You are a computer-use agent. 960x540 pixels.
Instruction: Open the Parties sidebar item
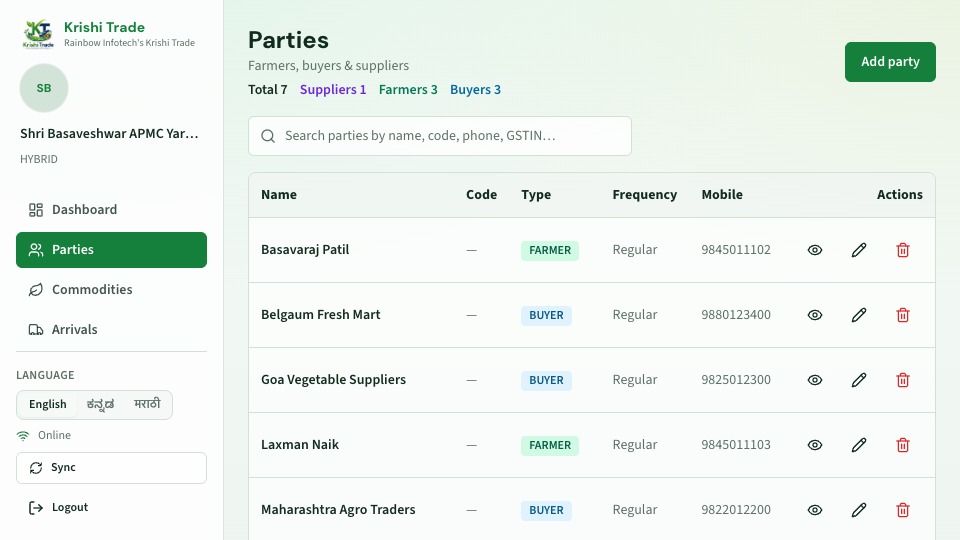[111, 250]
